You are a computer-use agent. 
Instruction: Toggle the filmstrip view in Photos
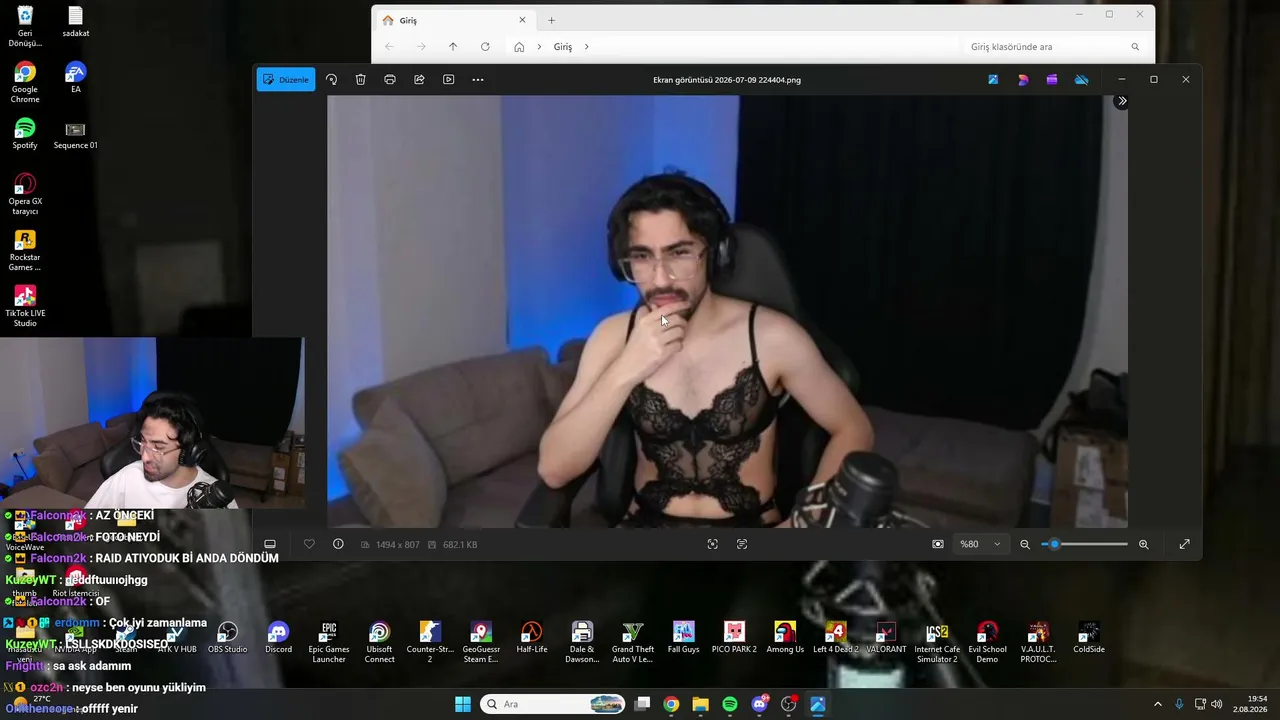(x=270, y=544)
